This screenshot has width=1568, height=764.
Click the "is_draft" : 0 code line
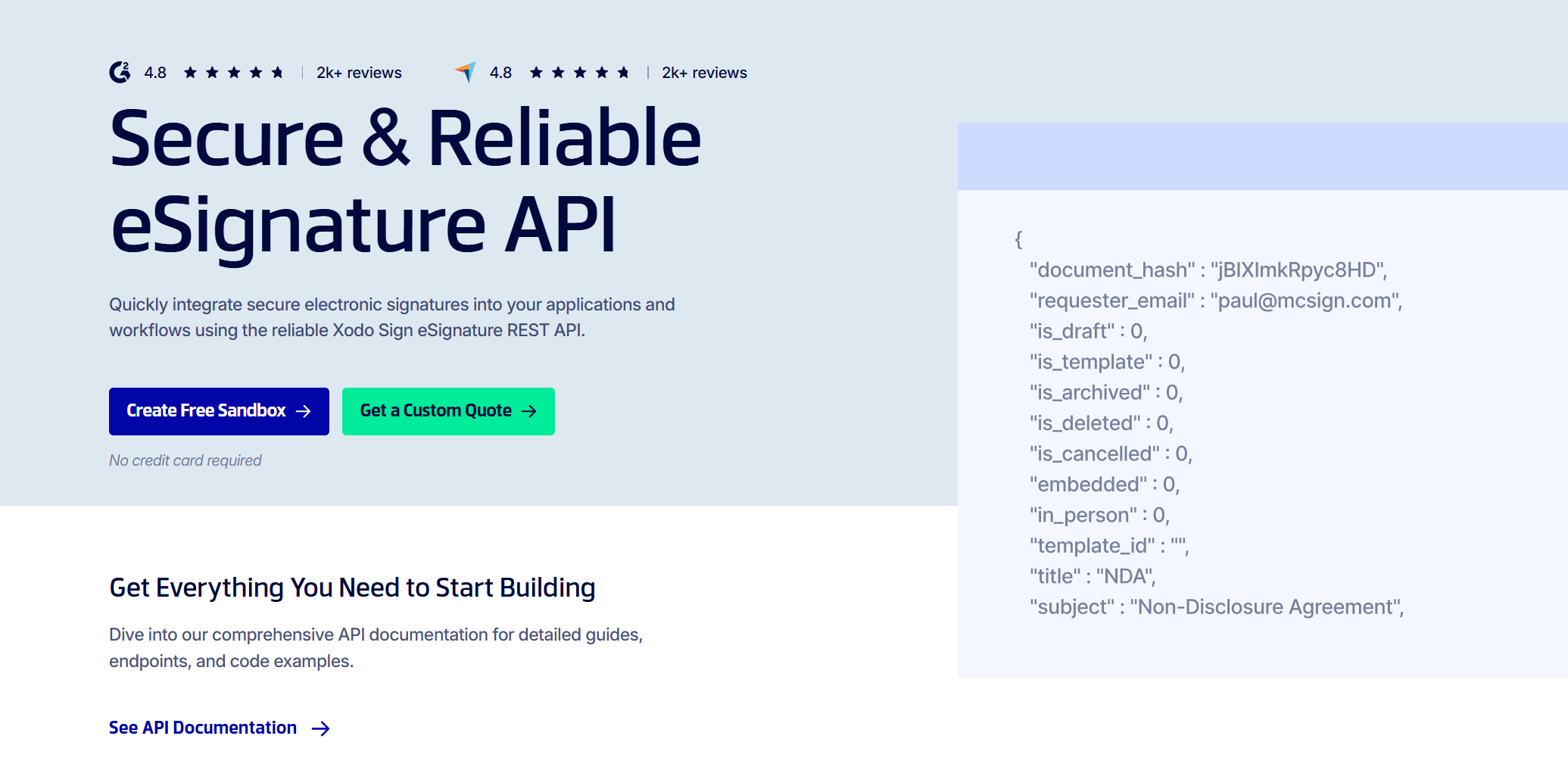(x=1089, y=332)
